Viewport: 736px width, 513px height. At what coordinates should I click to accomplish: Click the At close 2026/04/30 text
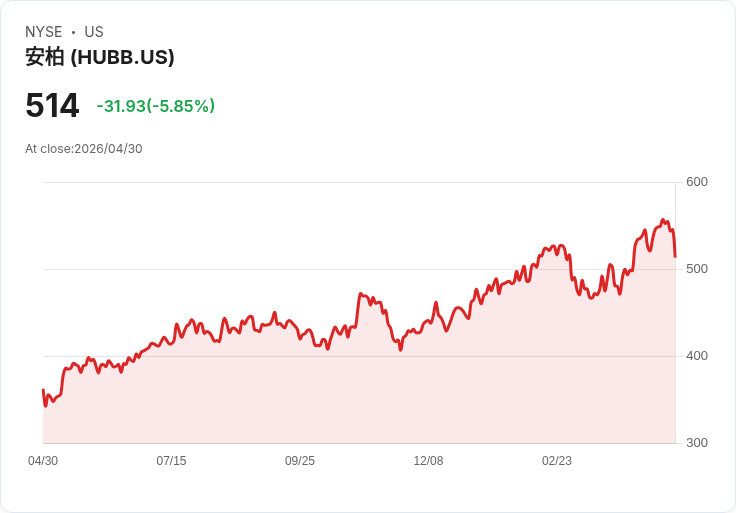click(x=84, y=149)
